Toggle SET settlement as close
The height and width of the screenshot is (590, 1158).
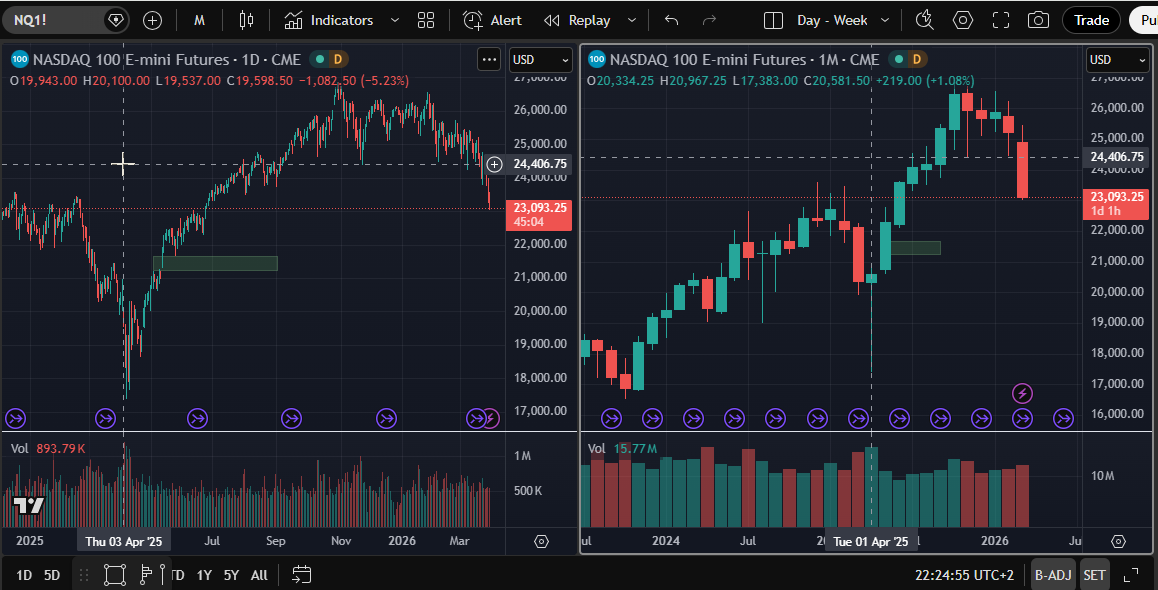click(1094, 575)
